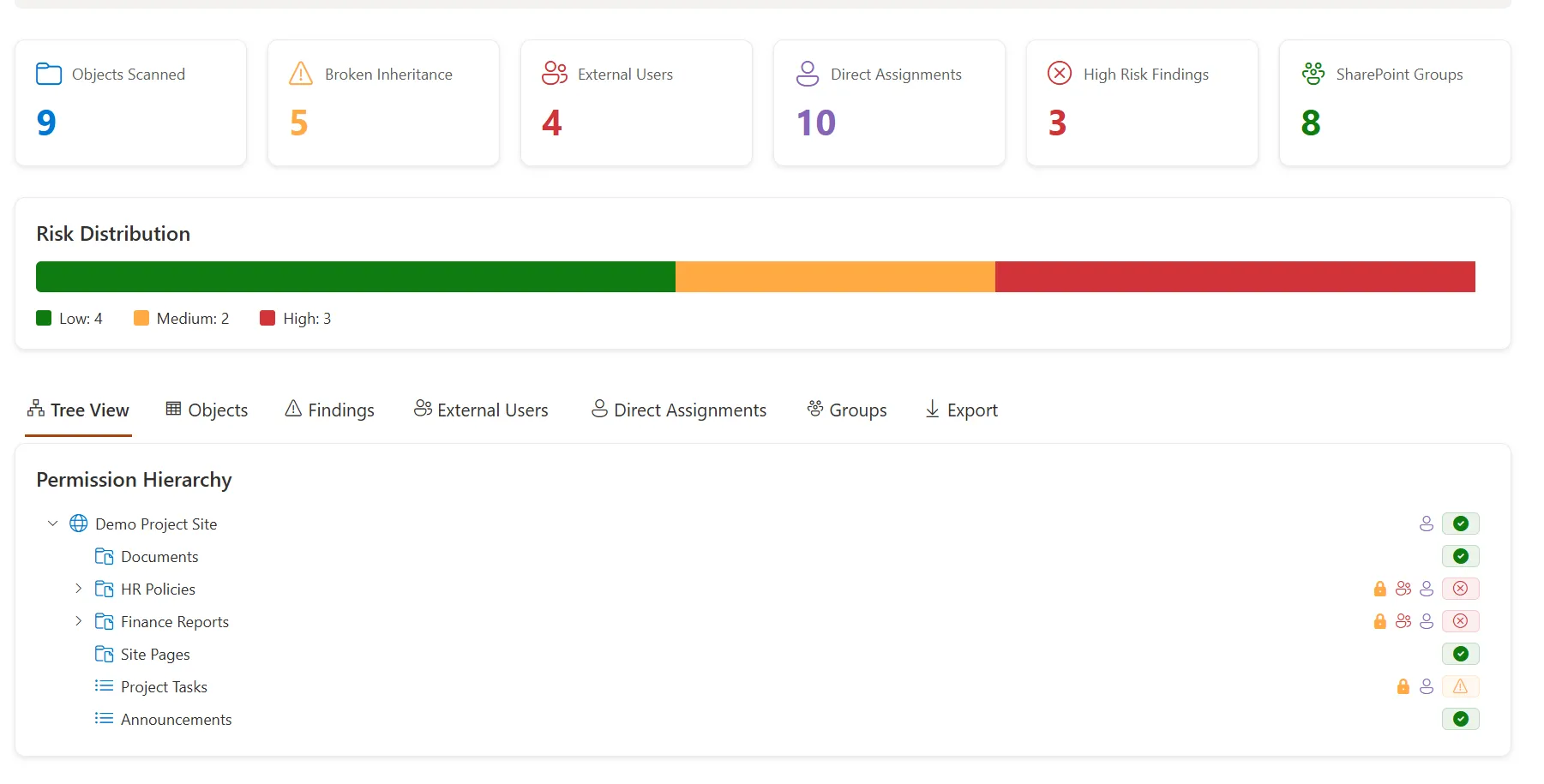Image resolution: width=1544 pixels, height=784 pixels.
Task: Open the Objects tab
Action: (x=207, y=410)
